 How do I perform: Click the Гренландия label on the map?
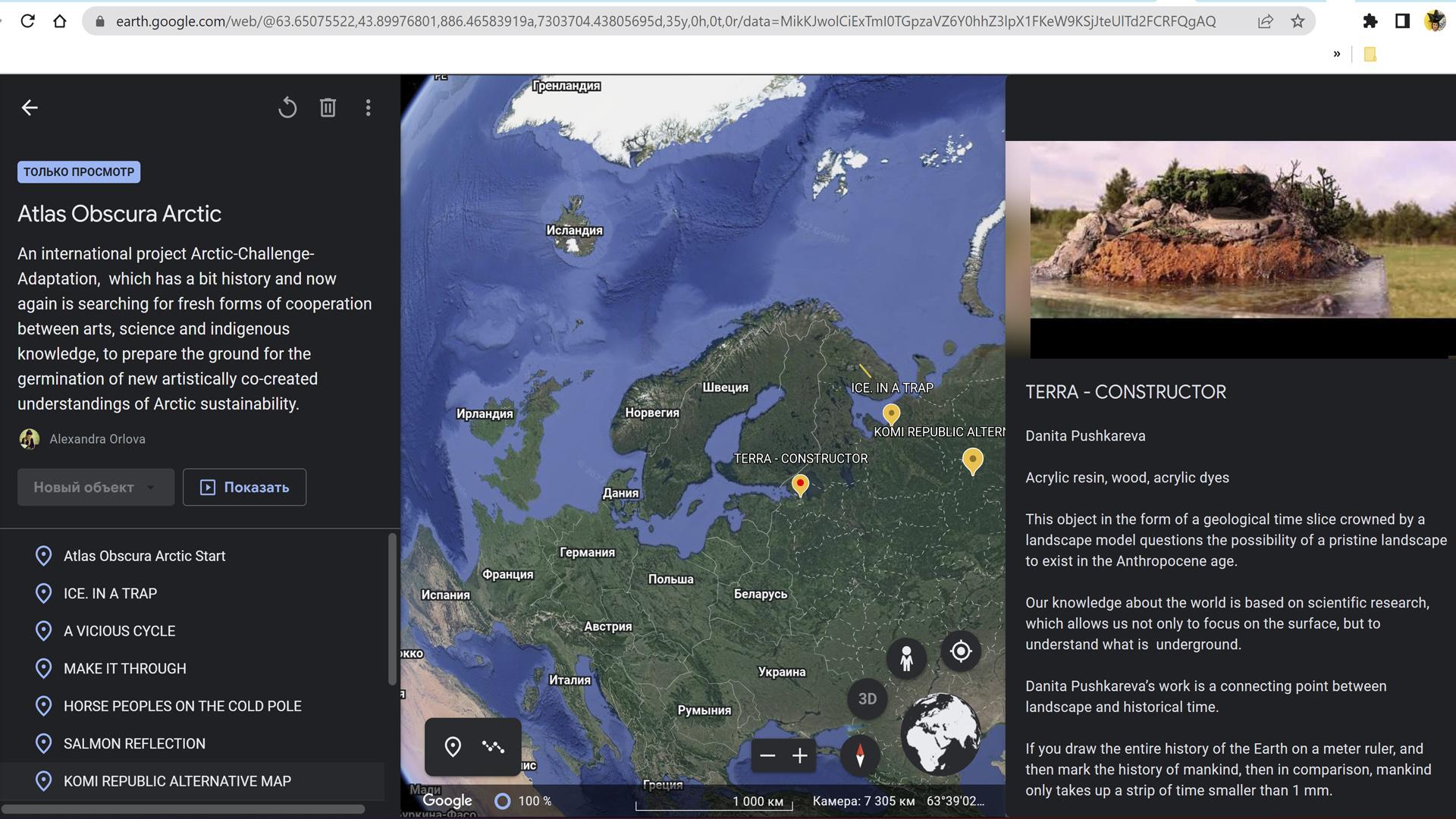click(x=566, y=86)
